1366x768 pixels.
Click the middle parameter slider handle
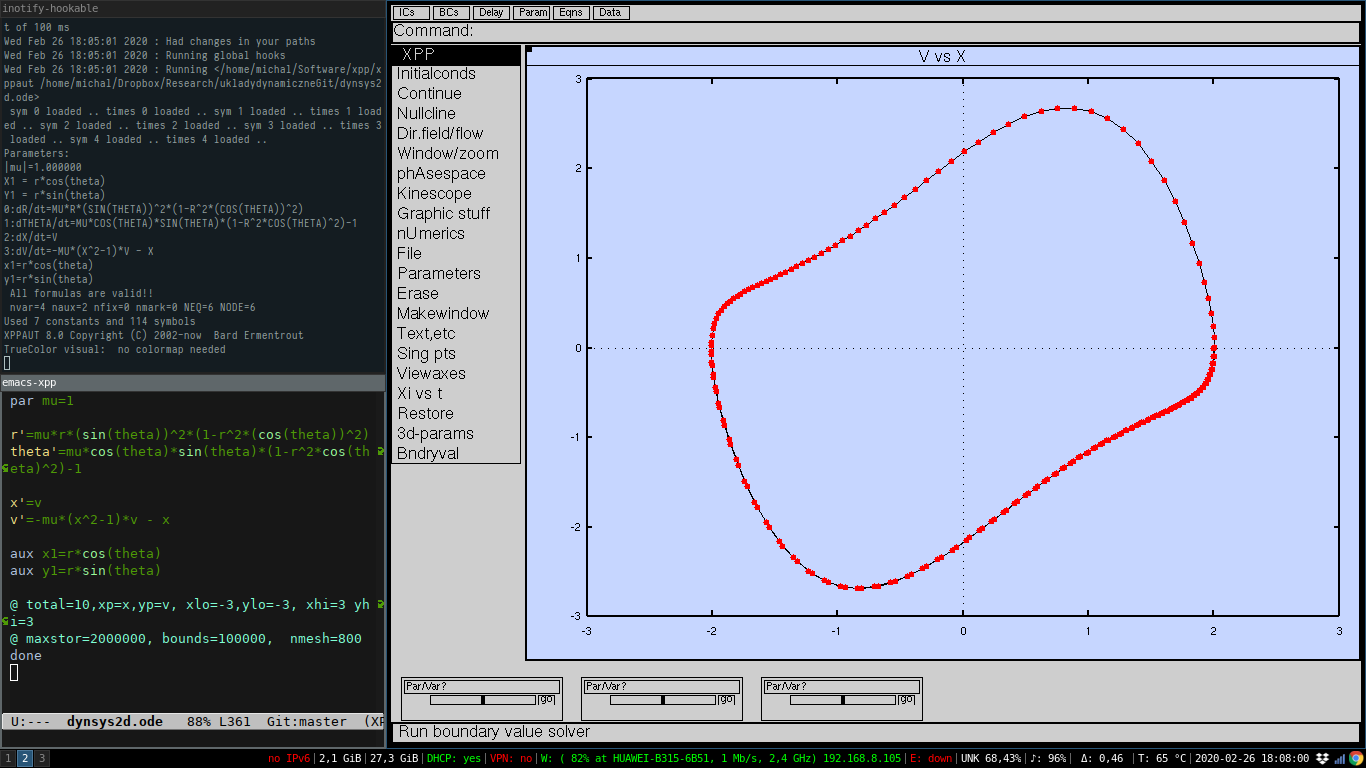coord(663,700)
